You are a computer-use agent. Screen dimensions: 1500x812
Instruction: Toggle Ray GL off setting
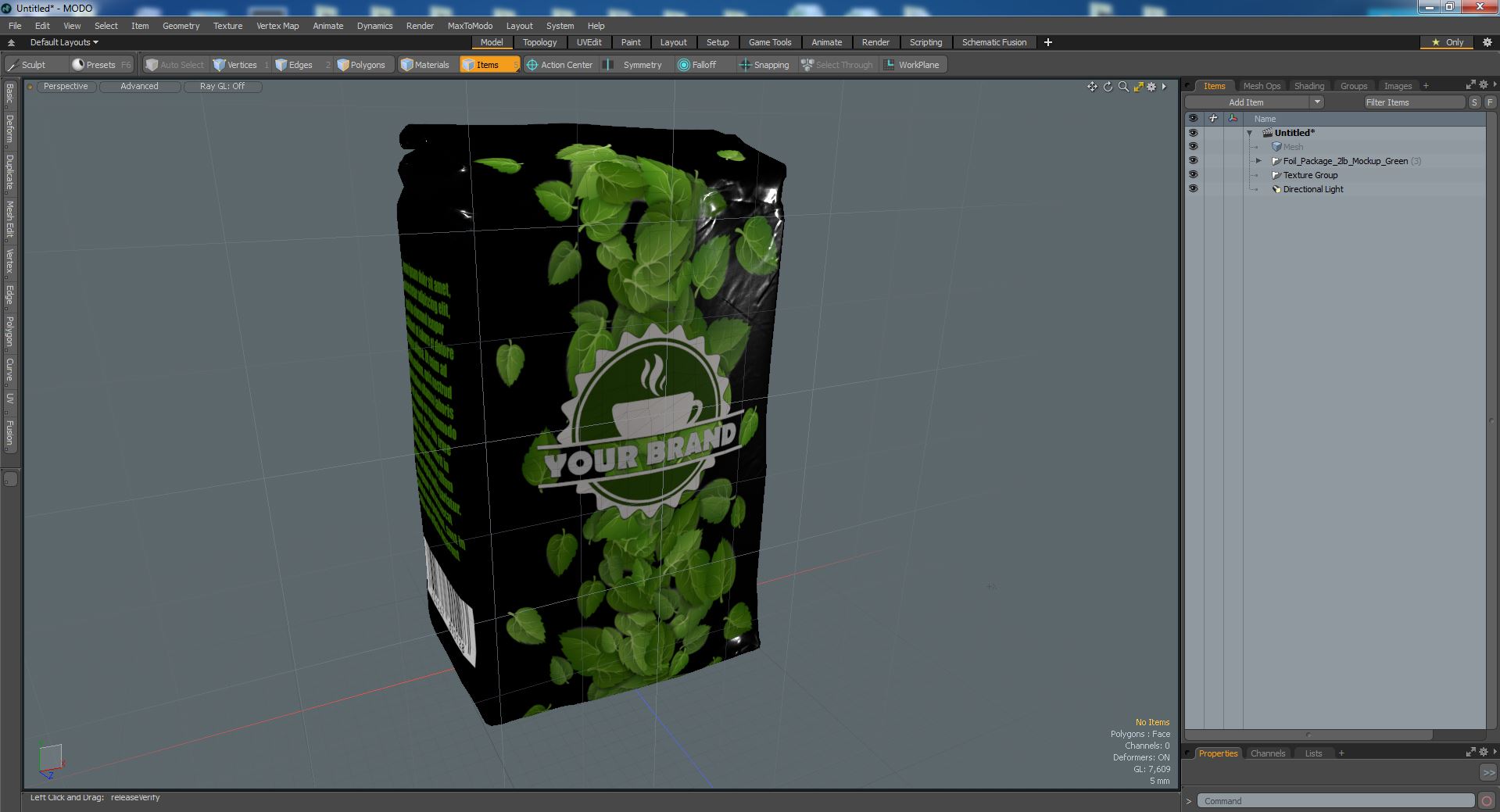222,87
